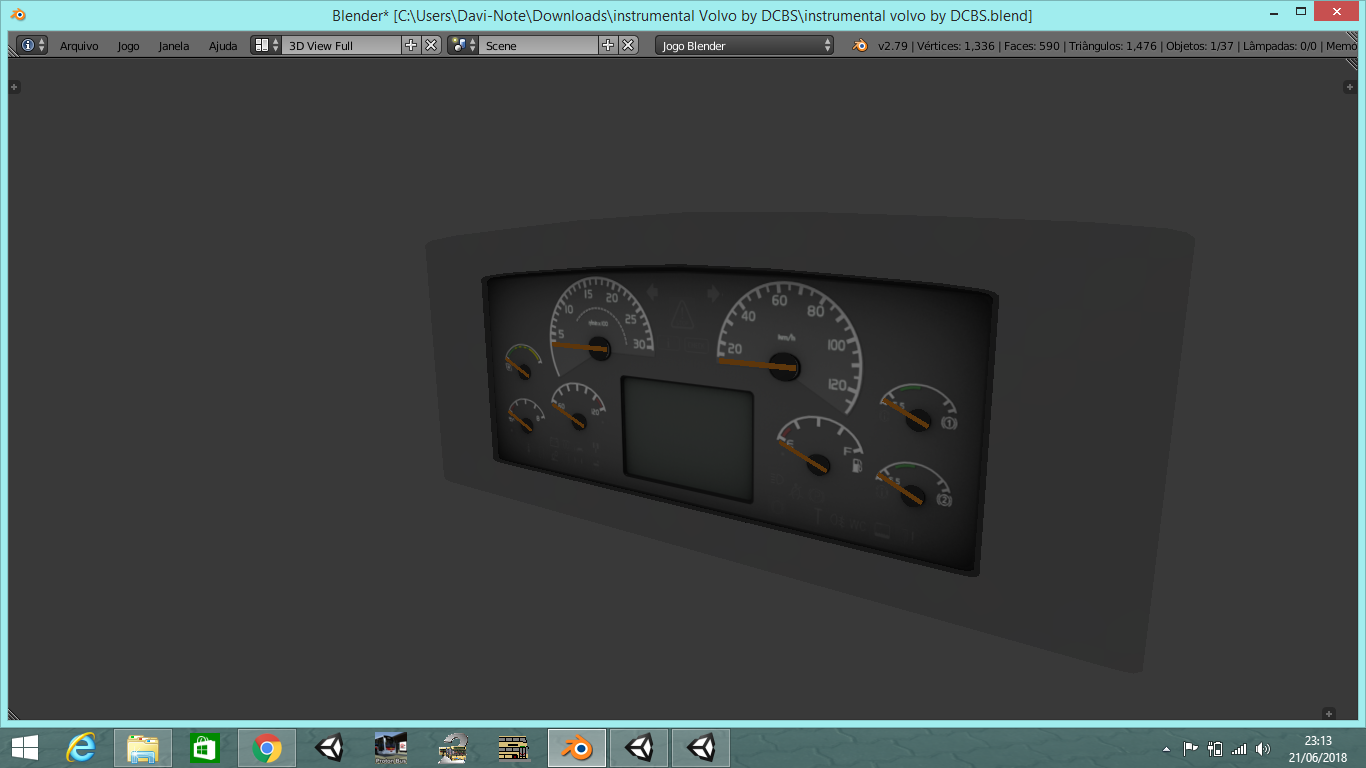This screenshot has height=768, width=1366.
Task: Open the clock showing 23:13
Action: click(1318, 748)
